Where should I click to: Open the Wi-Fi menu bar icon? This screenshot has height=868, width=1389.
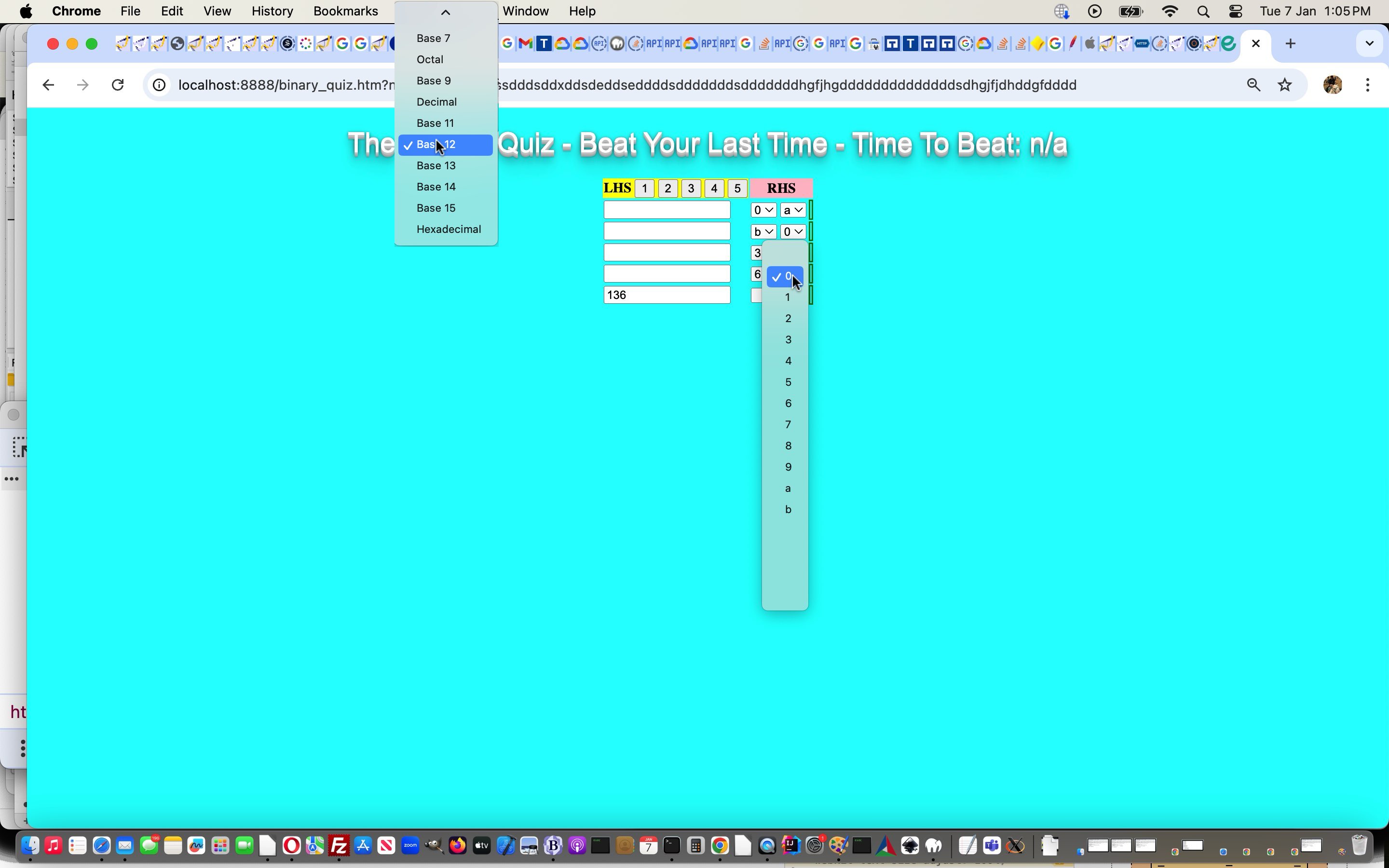point(1170,12)
